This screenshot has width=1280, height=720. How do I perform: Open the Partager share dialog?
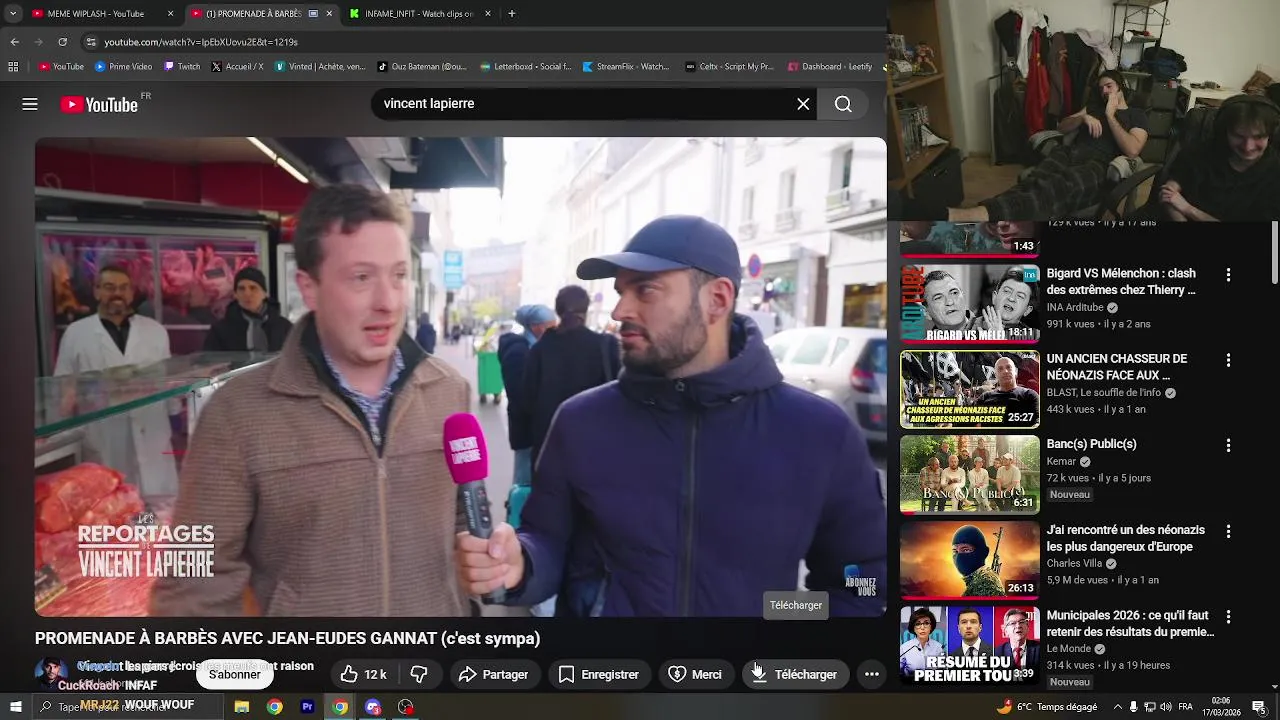coord(493,674)
